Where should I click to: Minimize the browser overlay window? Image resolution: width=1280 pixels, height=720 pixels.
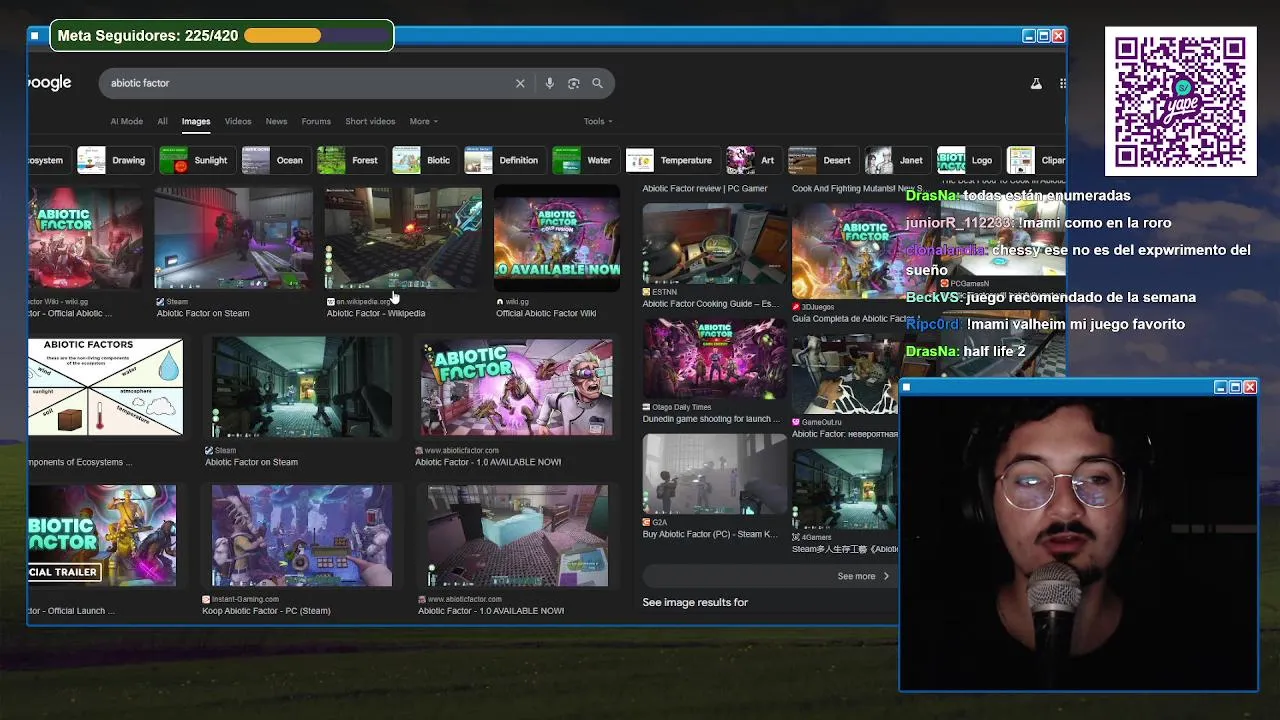pos(1028,36)
